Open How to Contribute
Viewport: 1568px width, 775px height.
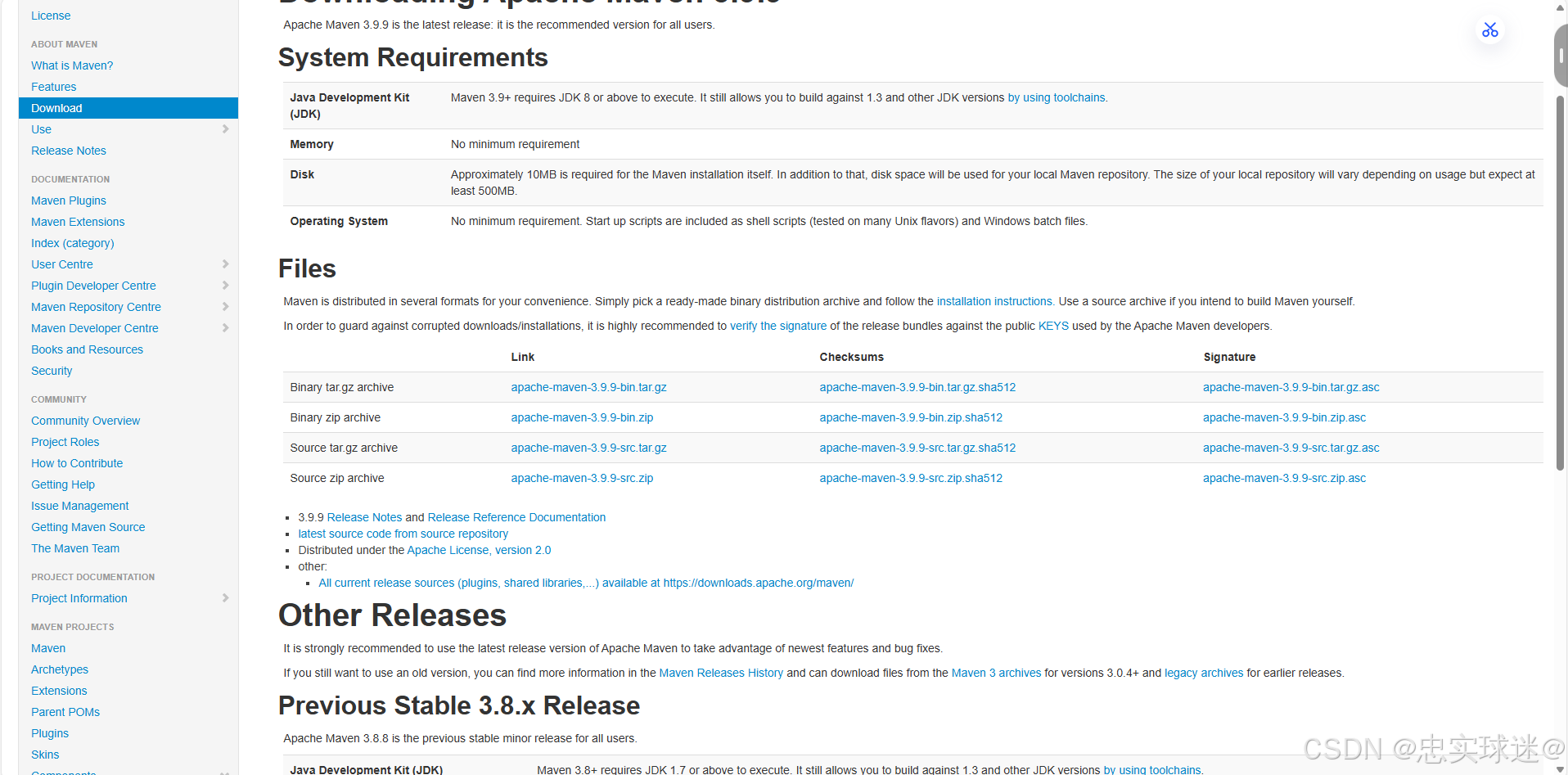pyautogui.click(x=77, y=463)
